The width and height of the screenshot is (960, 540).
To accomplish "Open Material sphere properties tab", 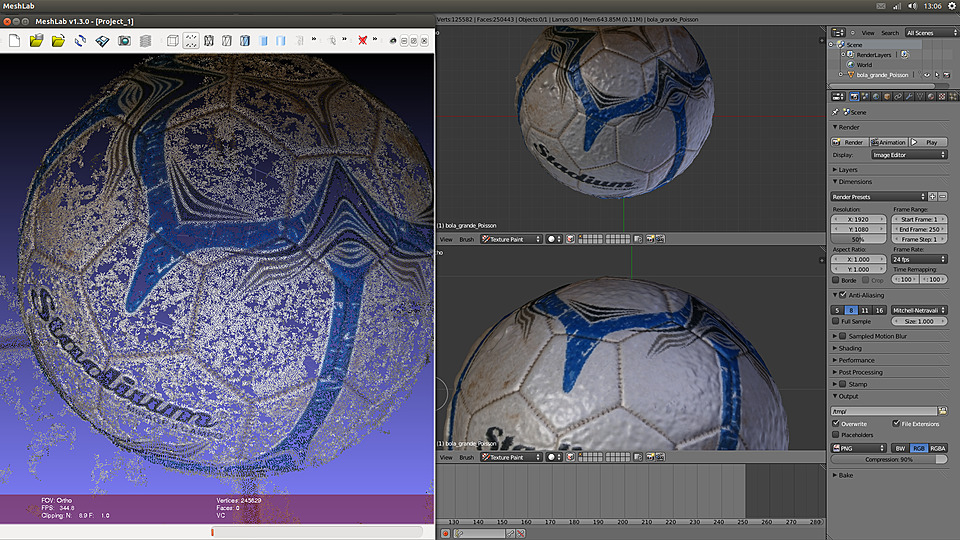I will [931, 97].
